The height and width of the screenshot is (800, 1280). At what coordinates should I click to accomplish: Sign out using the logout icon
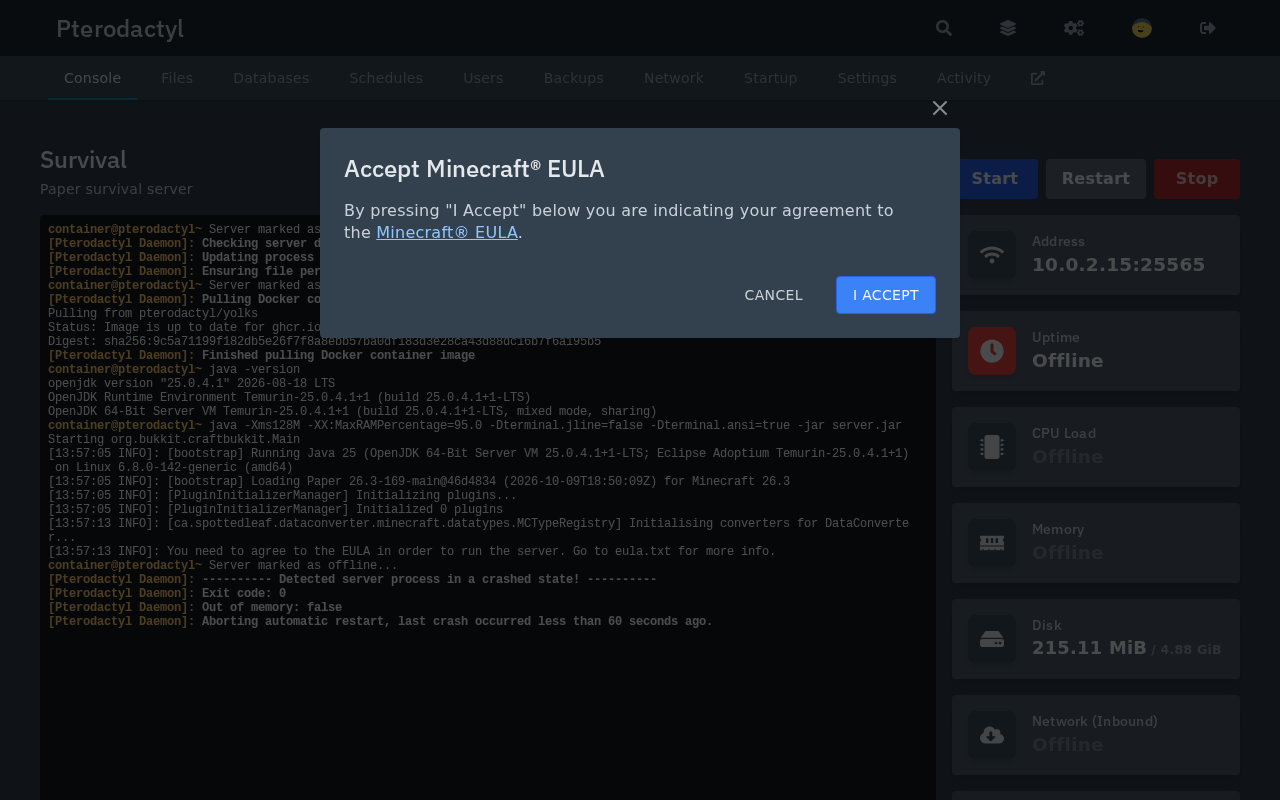click(x=1208, y=28)
